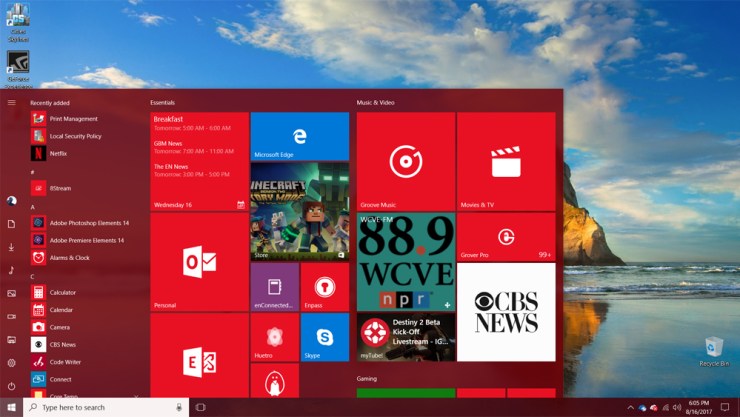
Task: Open the WCVE 88.9 radio tile
Action: click(x=406, y=262)
